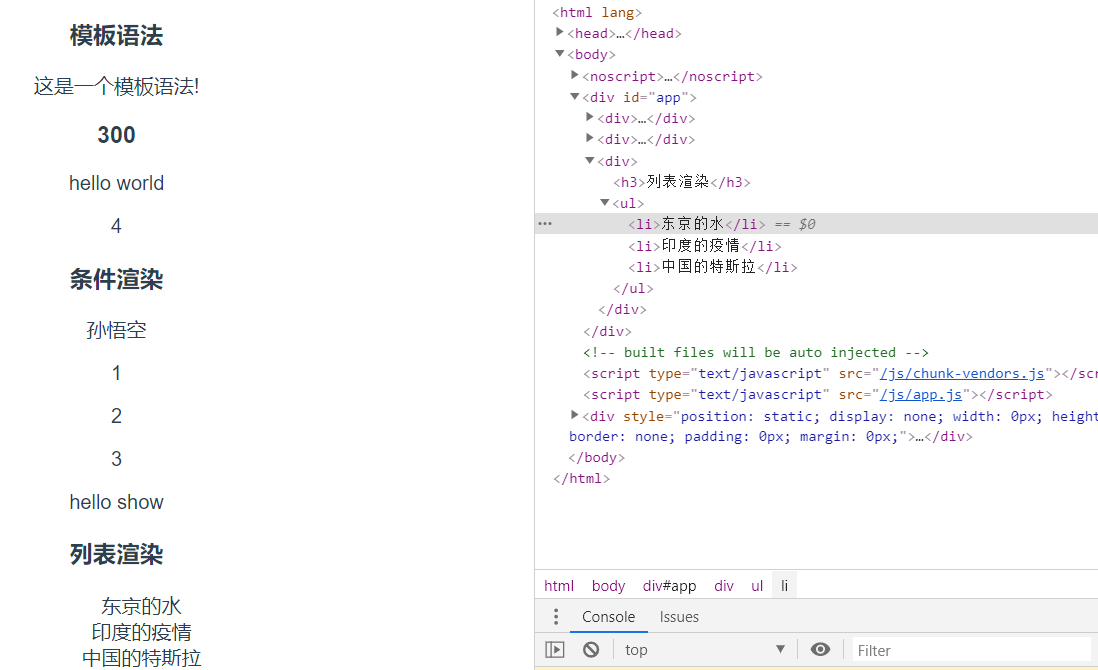The width and height of the screenshot is (1098, 670).
Task: Select the h3 列表渲染 node in the DOM tree
Action: pyautogui.click(x=681, y=182)
